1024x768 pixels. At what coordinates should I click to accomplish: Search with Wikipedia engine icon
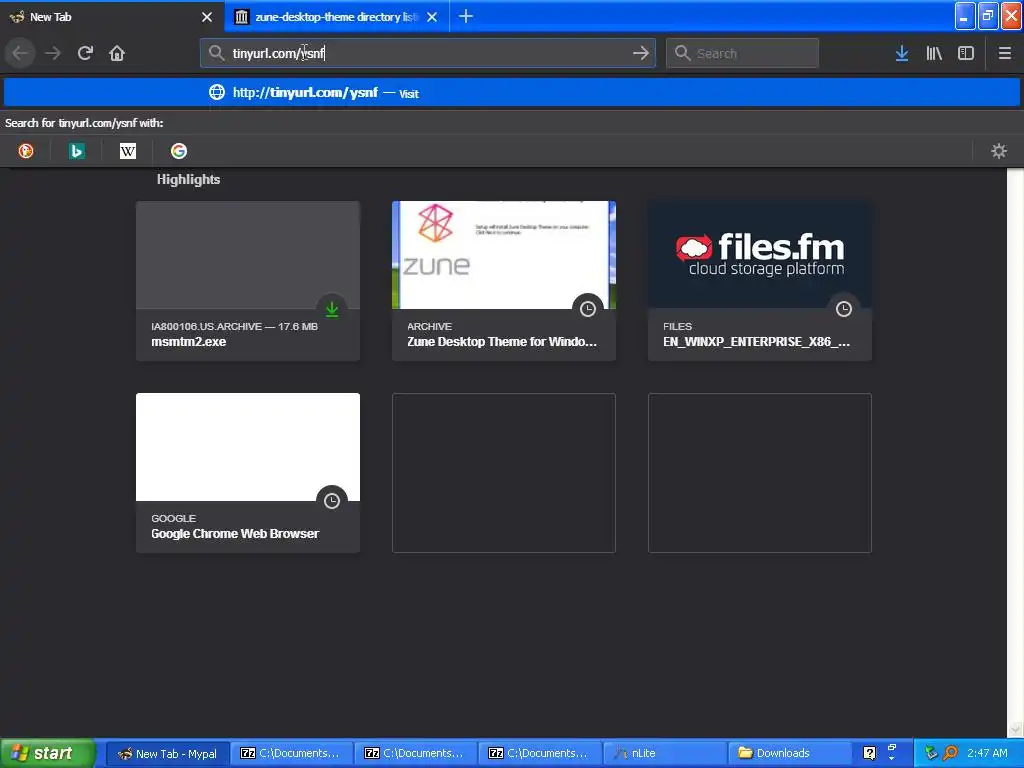click(x=128, y=152)
